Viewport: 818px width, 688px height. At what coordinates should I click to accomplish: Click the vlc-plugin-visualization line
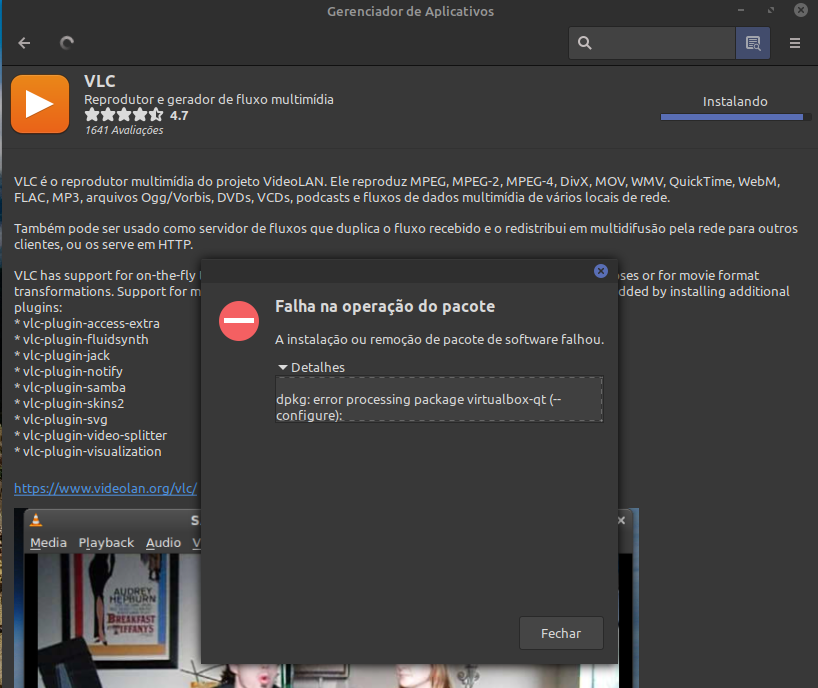pos(88,452)
